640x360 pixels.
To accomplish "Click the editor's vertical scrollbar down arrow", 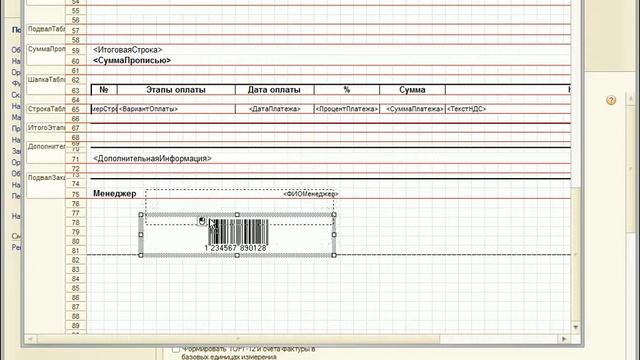I will click(x=576, y=327).
